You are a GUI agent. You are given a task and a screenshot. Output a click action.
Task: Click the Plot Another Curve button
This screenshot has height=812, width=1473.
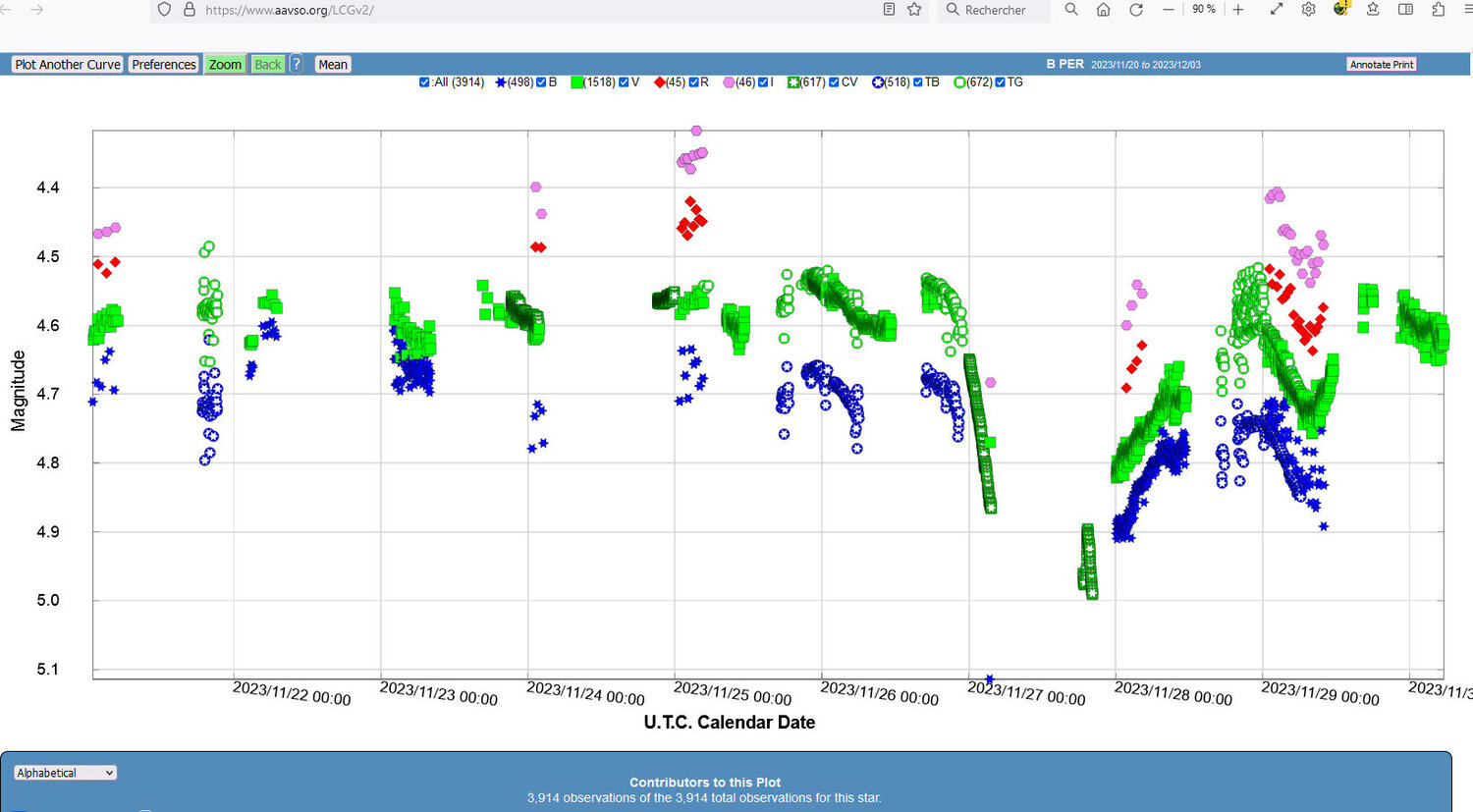pos(68,65)
